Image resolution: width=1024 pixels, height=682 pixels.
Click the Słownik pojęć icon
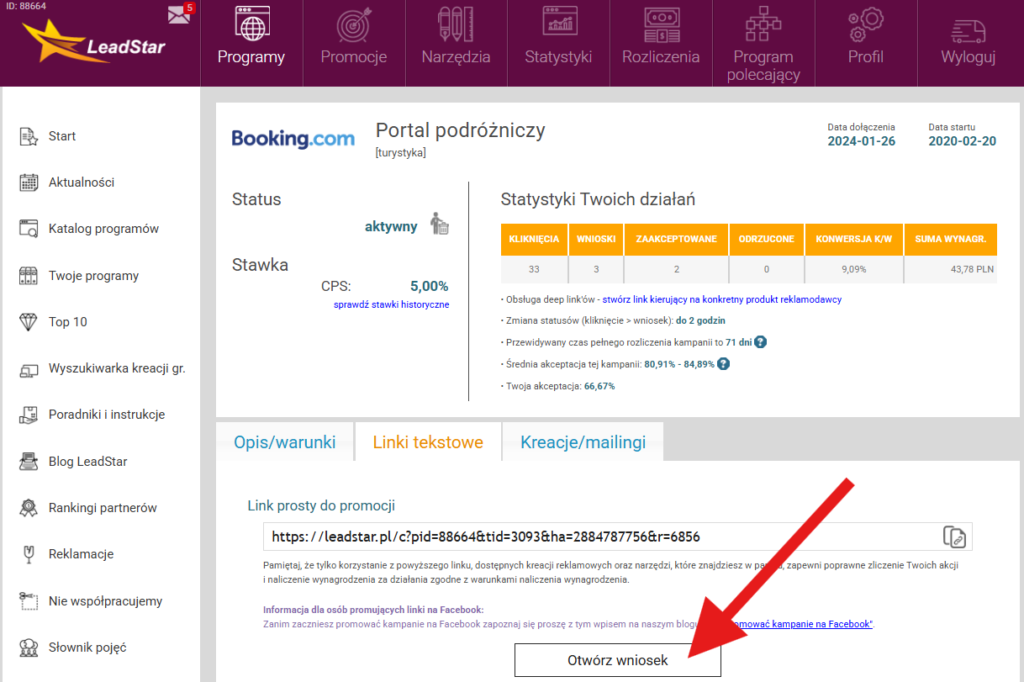[x=28, y=647]
